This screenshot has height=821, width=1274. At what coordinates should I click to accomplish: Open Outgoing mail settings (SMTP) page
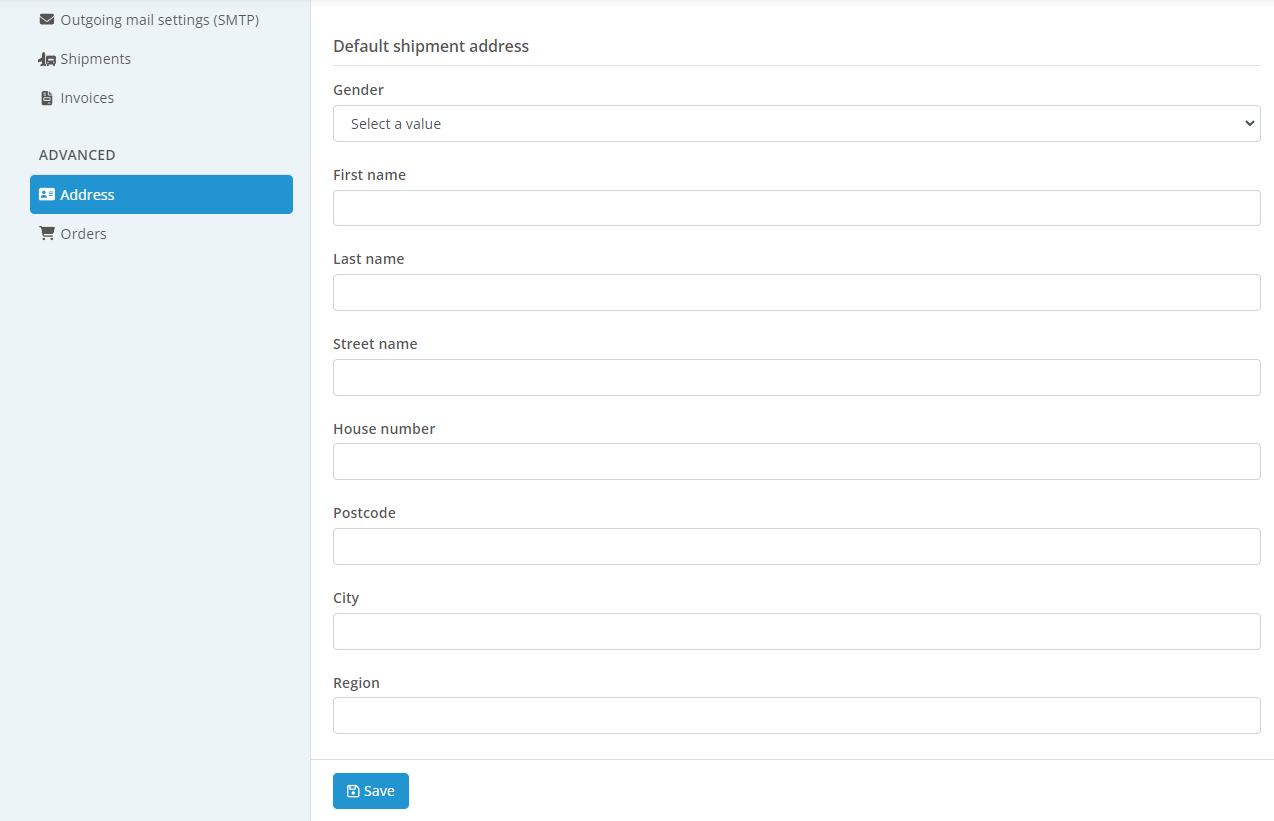pos(159,20)
